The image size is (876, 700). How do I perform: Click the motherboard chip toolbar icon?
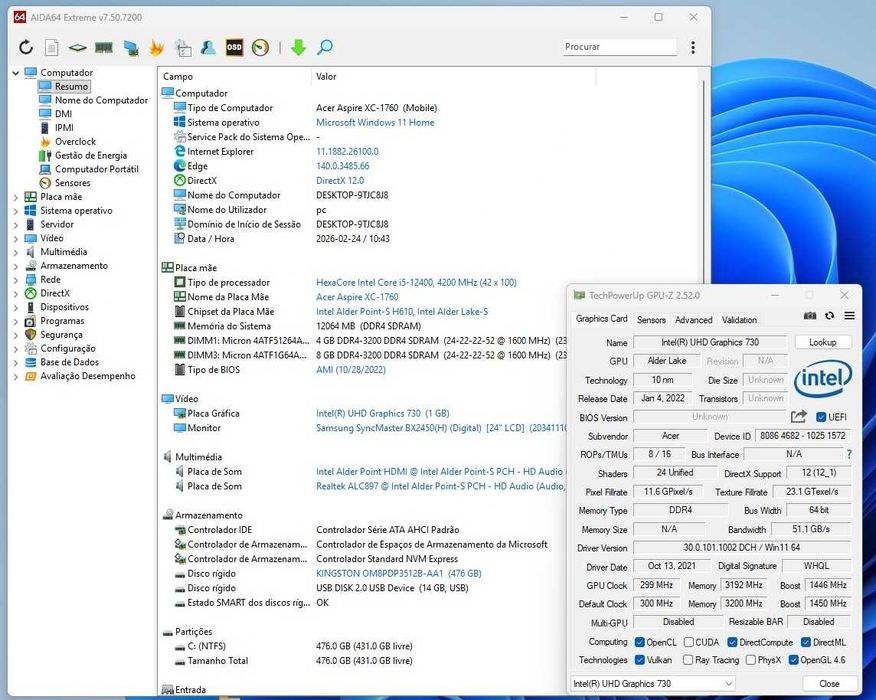[77, 47]
